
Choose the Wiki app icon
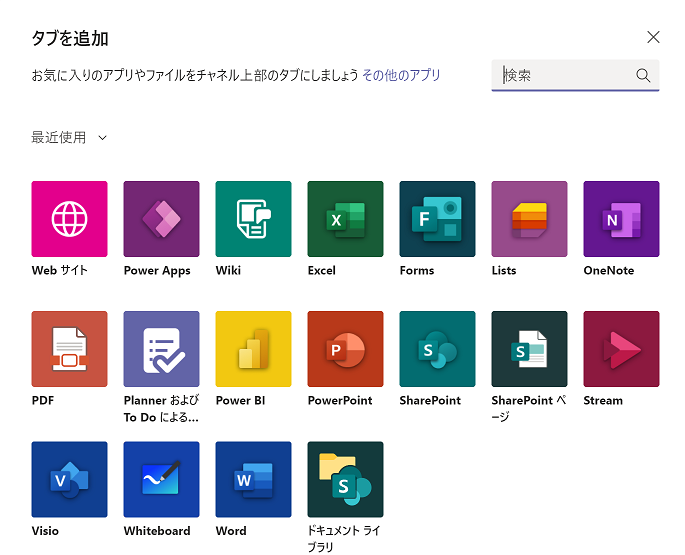pos(253,219)
